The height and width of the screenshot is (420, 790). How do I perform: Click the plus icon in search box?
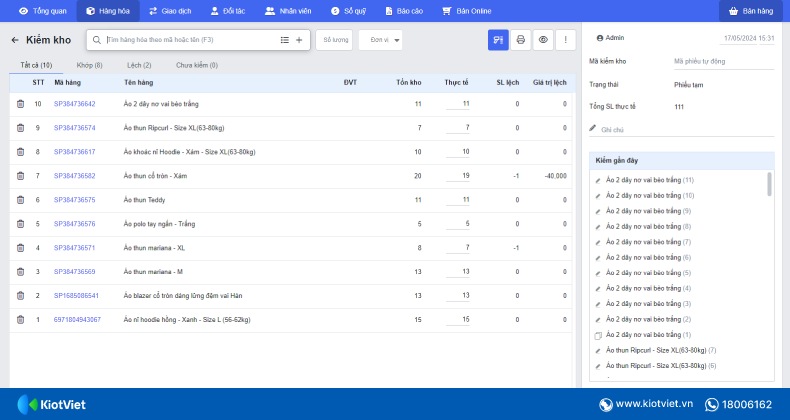point(299,40)
